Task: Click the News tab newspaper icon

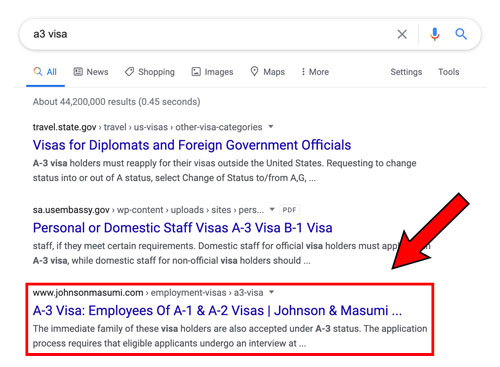Action: (x=78, y=72)
